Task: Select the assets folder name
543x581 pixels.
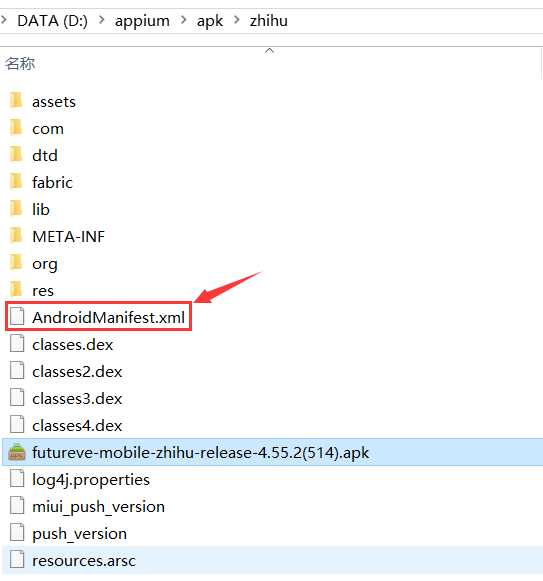Action: (54, 102)
